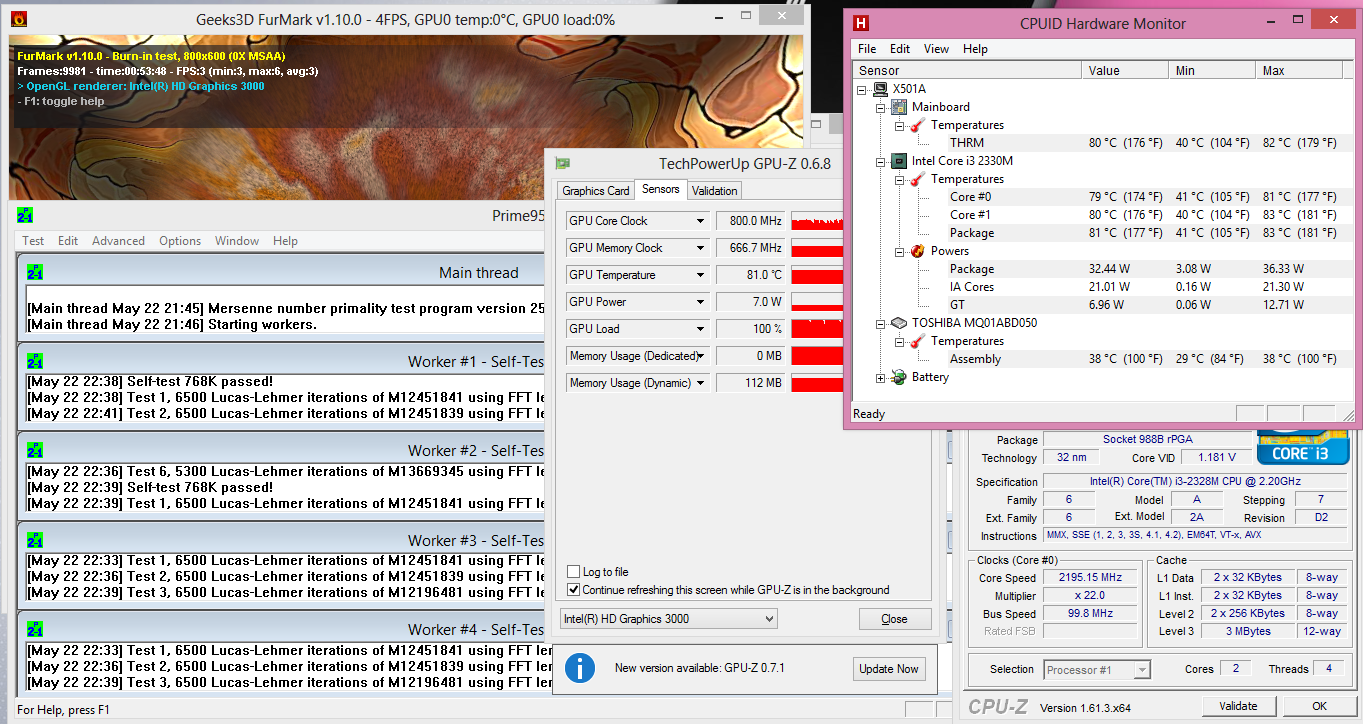Viewport: 1363px width, 724px height.
Task: Click the Main thread window icon
Action: (35, 272)
